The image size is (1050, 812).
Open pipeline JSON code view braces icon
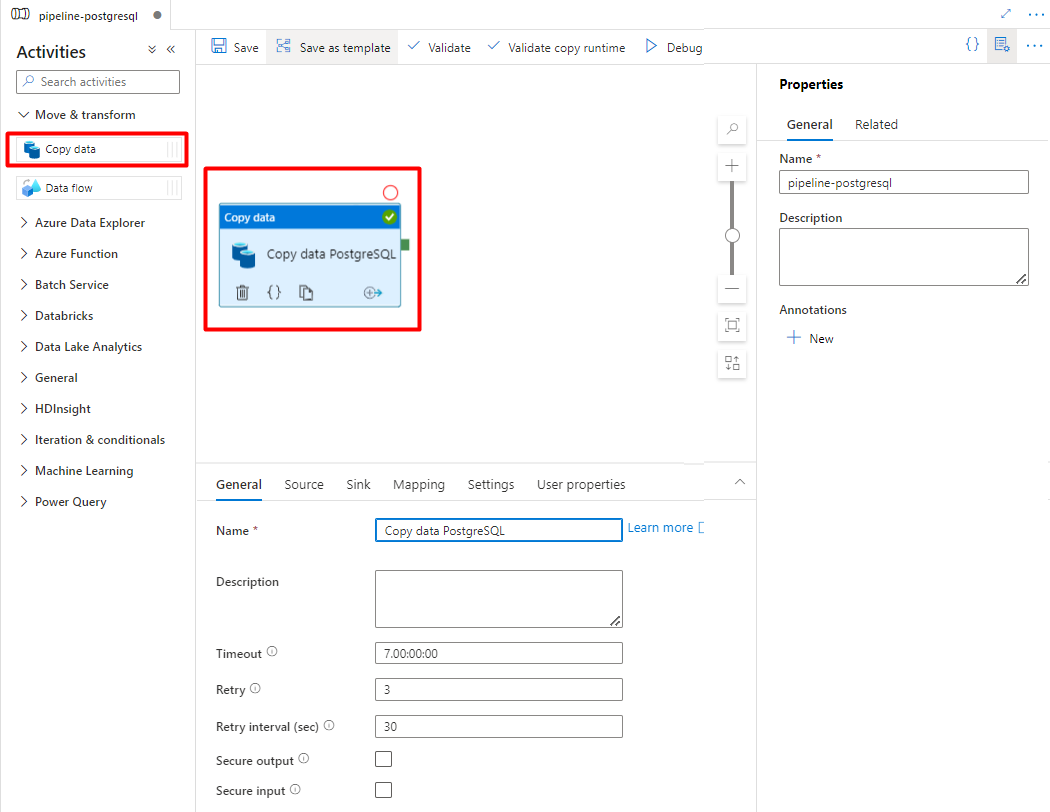[x=972, y=45]
